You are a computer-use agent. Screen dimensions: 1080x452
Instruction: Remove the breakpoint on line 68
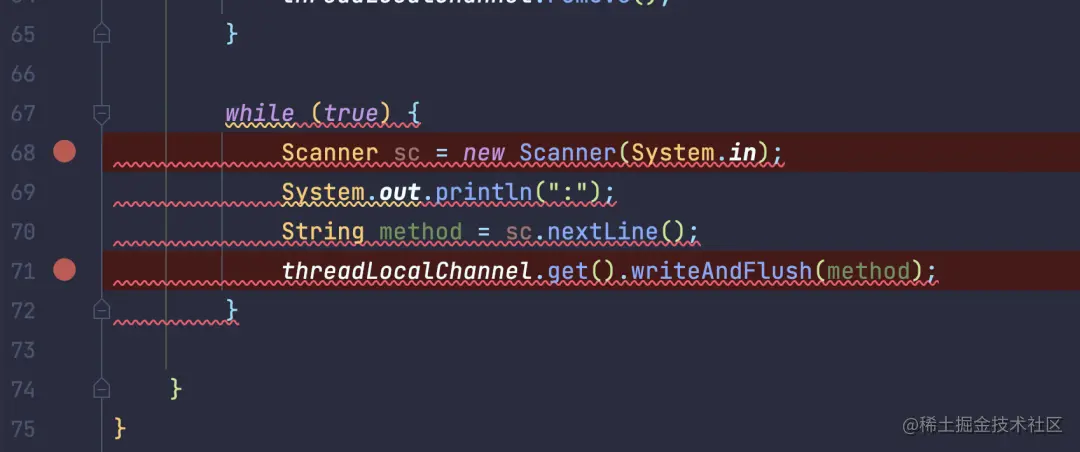(65, 152)
